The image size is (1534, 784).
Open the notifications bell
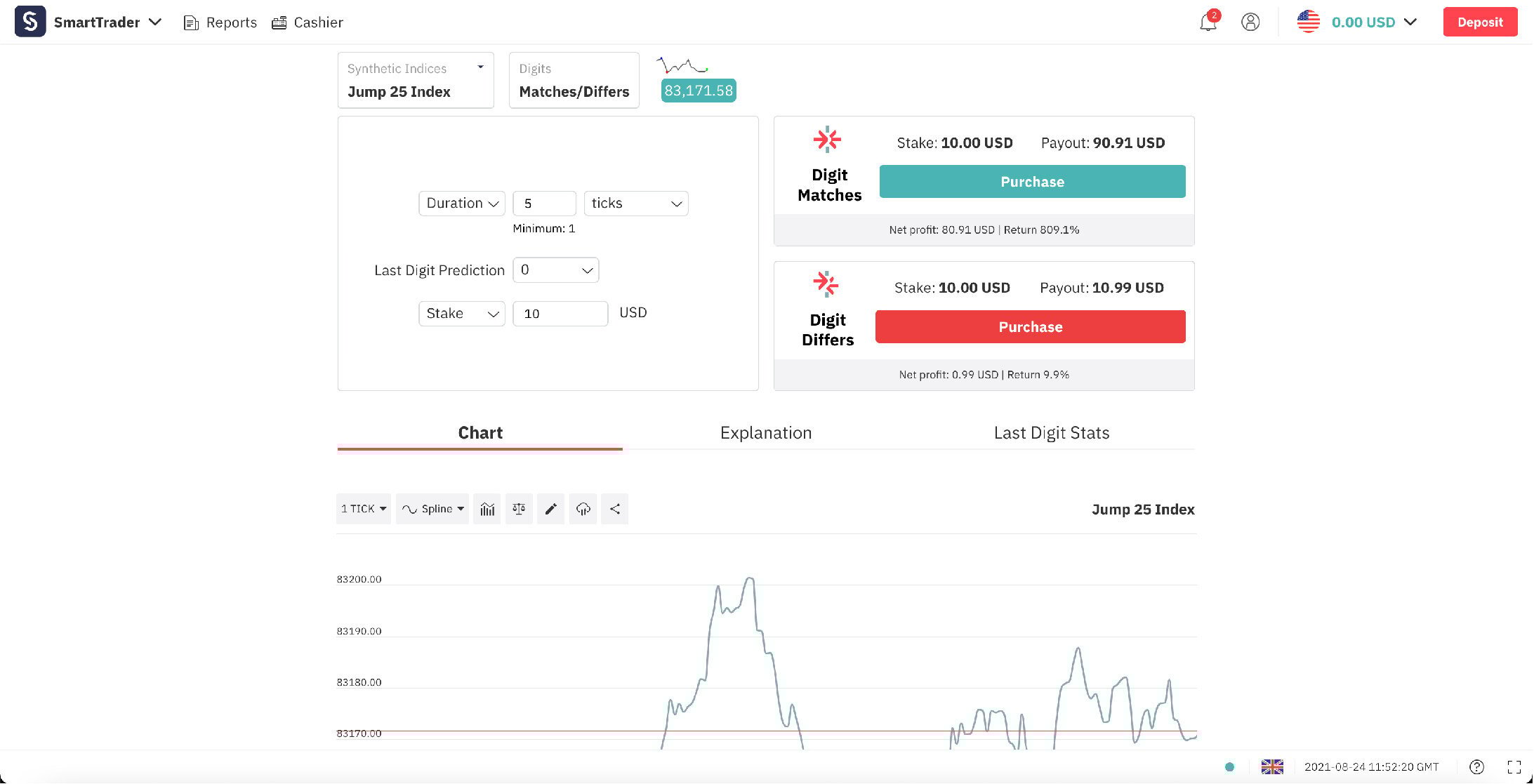(x=1208, y=22)
